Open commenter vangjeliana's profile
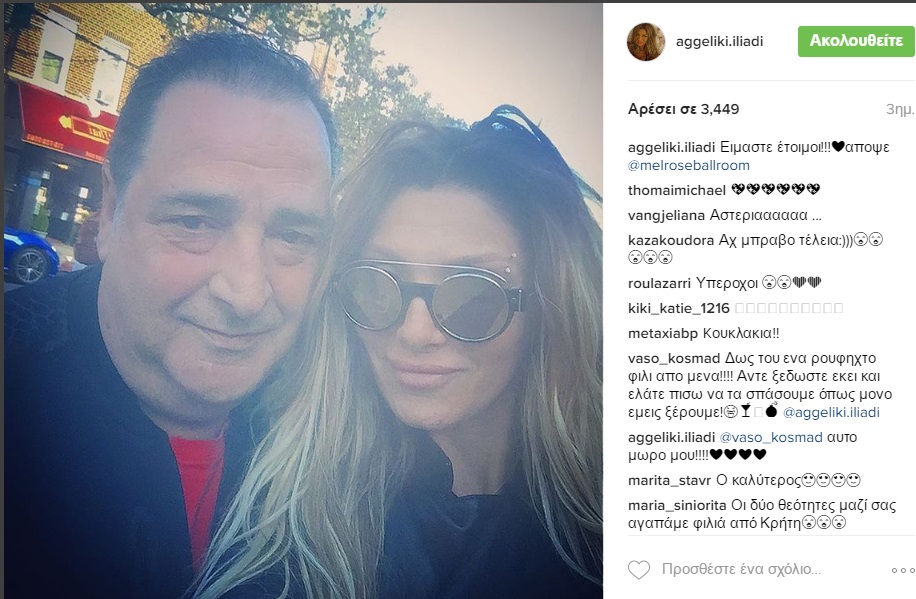916x599 pixels. click(667, 216)
